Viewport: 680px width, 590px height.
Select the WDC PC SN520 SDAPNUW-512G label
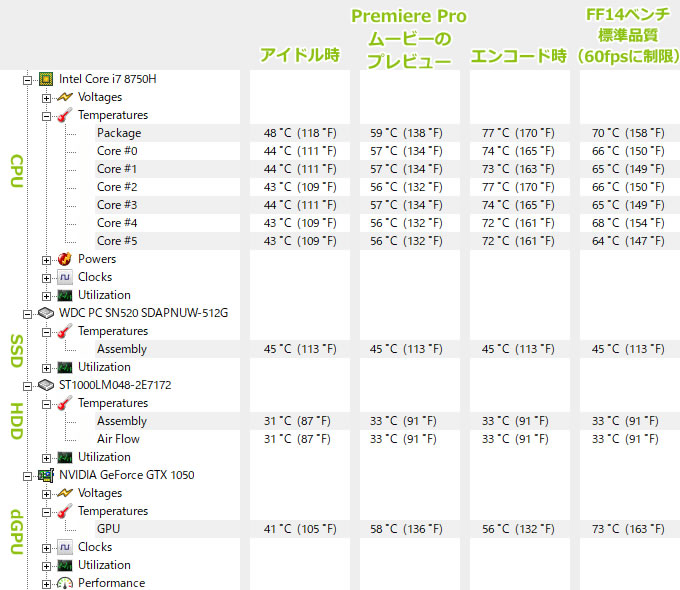point(144,313)
